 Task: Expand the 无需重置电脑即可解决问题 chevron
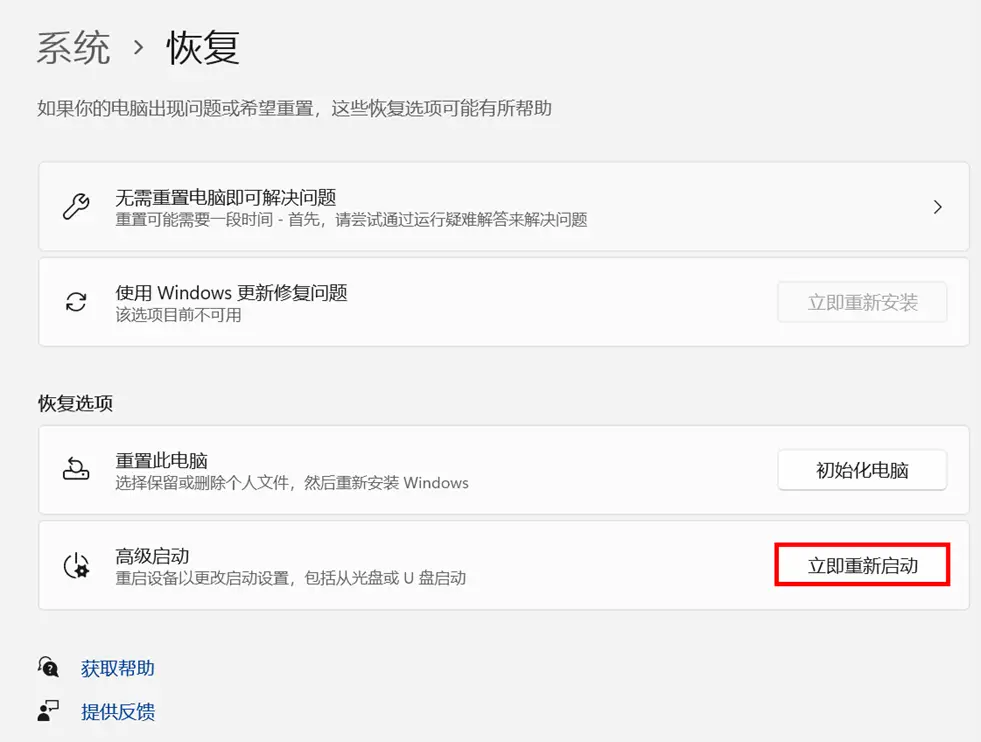pos(937,206)
